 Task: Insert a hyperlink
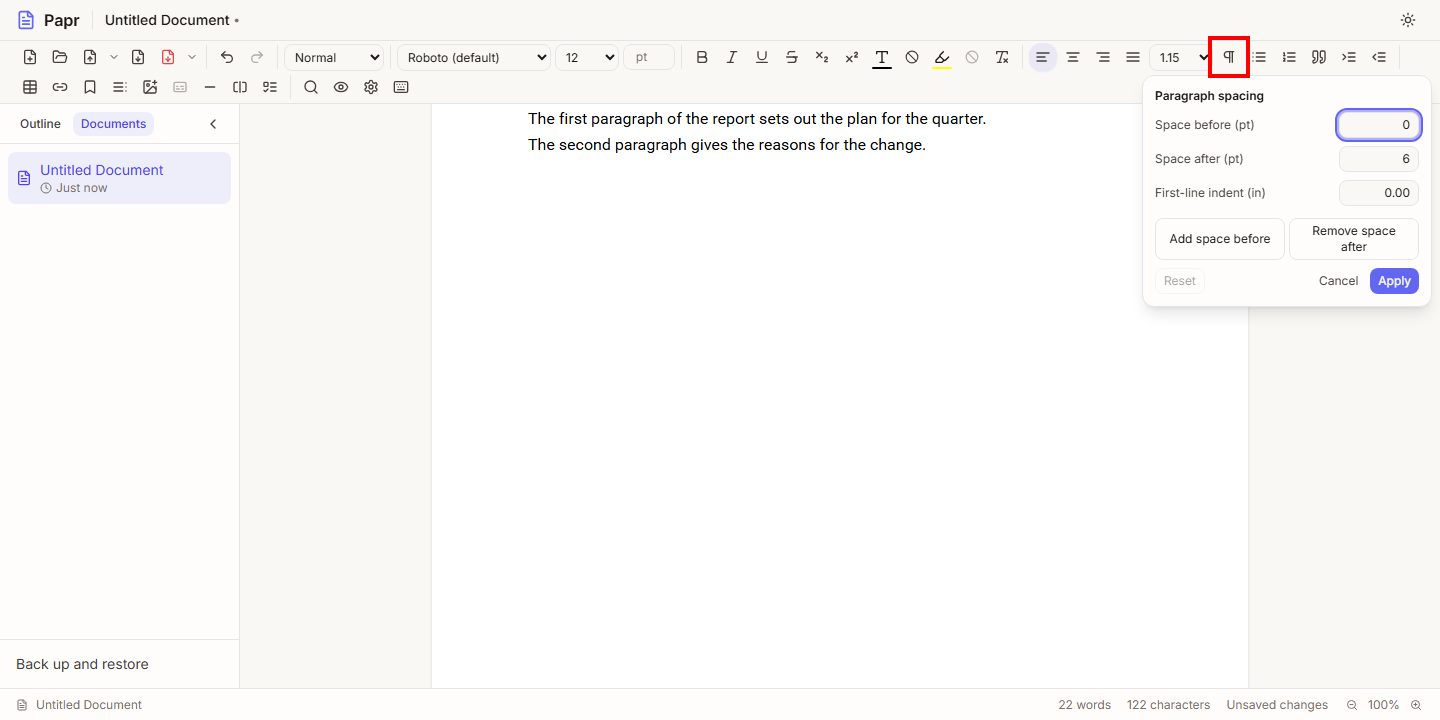tap(60, 87)
